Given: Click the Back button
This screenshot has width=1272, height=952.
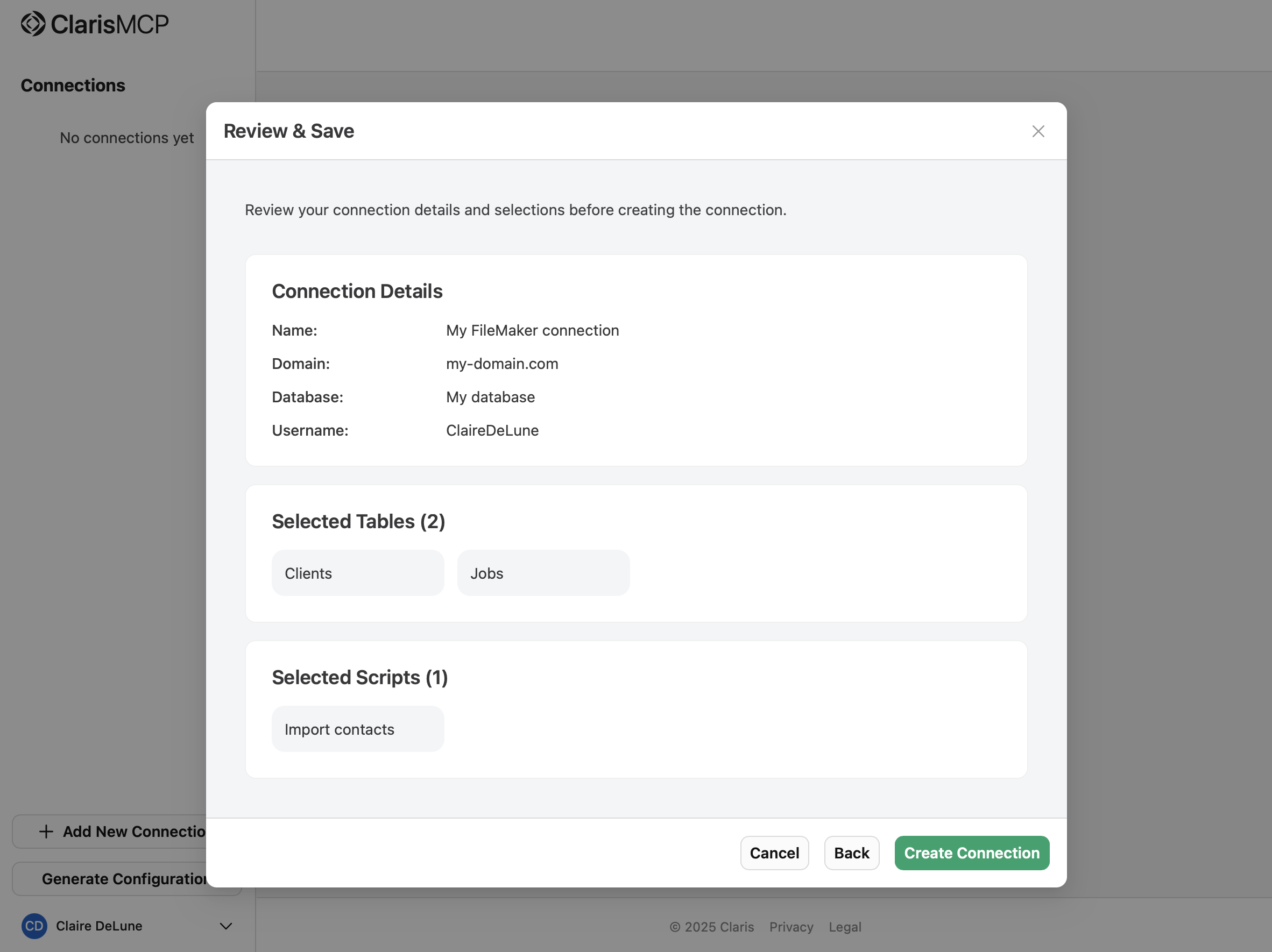Looking at the screenshot, I should [x=851, y=852].
